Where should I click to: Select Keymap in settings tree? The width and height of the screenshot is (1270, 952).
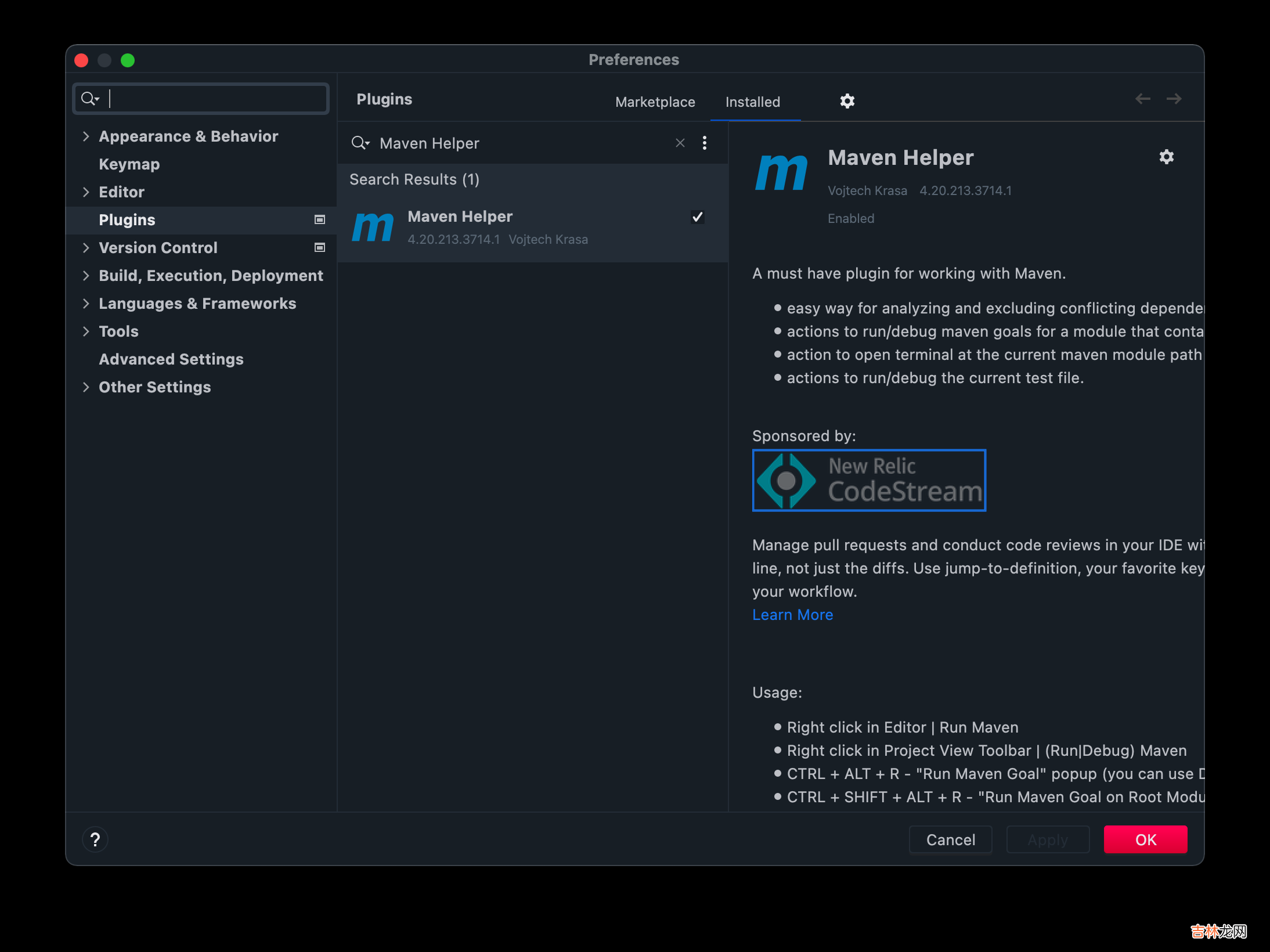pyautogui.click(x=129, y=164)
